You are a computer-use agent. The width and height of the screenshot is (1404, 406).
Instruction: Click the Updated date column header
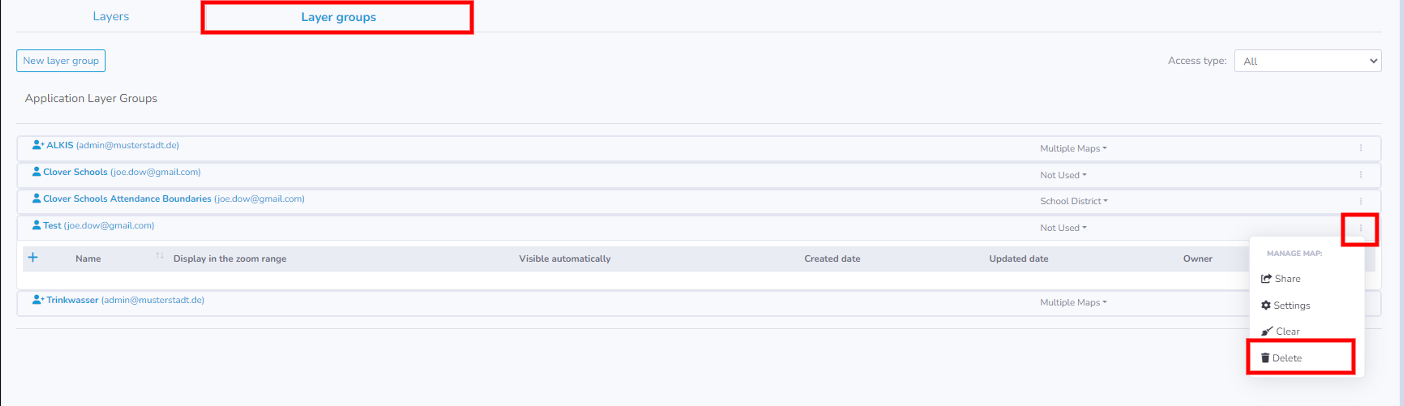tap(1018, 259)
